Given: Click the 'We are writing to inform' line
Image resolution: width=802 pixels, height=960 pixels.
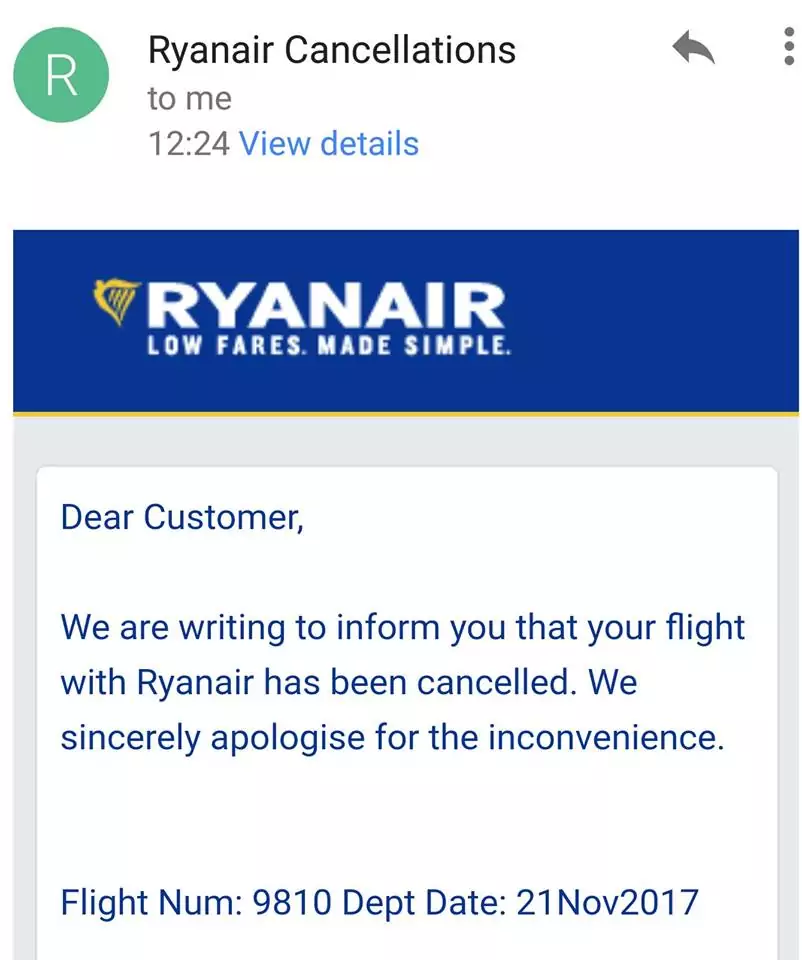Looking at the screenshot, I should (x=403, y=628).
